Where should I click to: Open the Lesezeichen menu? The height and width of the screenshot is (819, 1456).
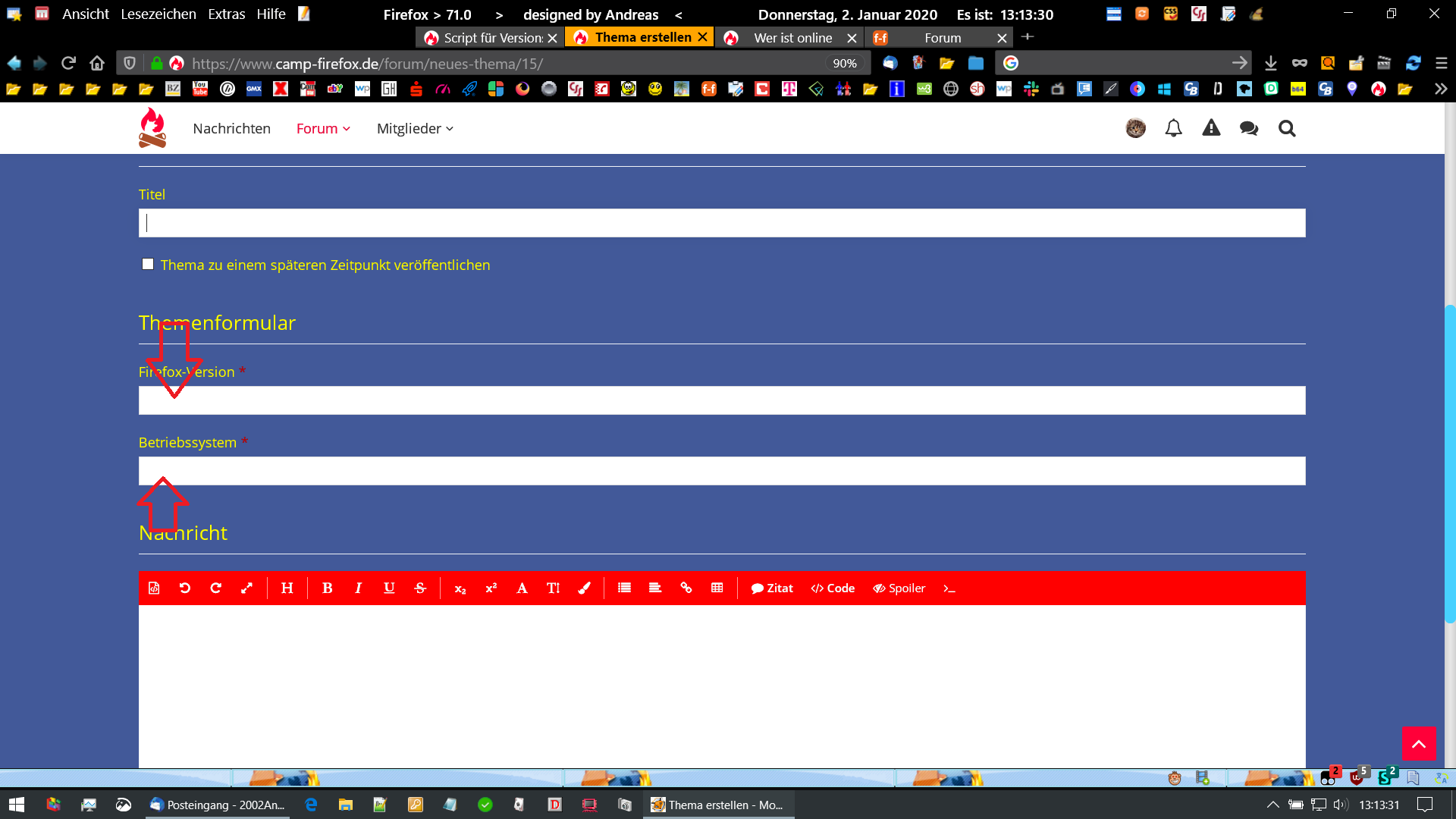pyautogui.click(x=158, y=14)
